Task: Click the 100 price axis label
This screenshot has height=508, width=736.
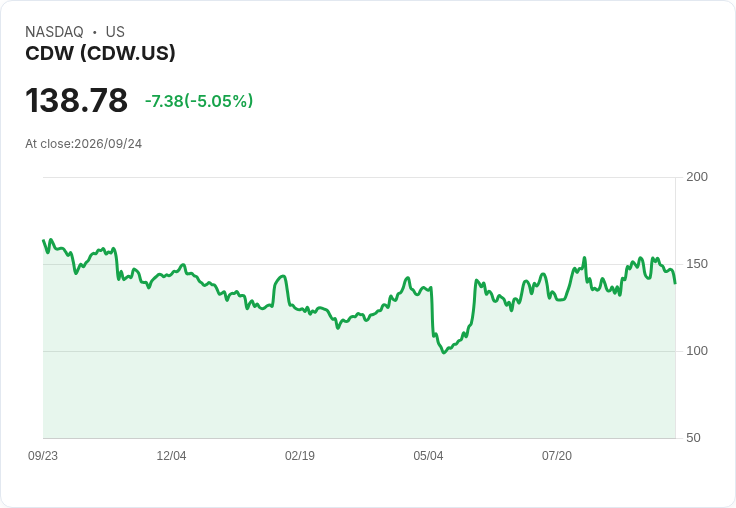Action: [x=697, y=351]
